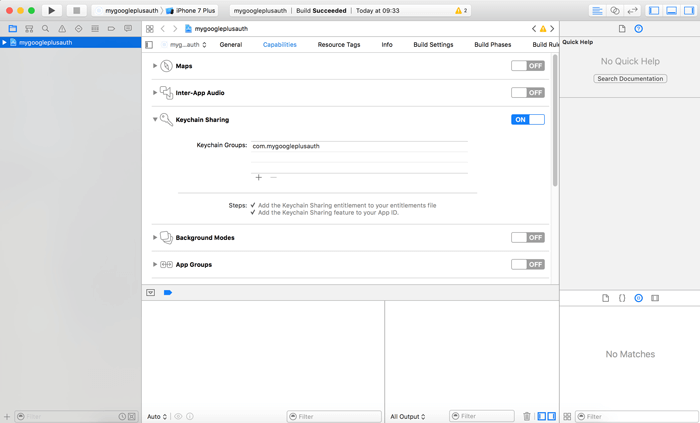Show related items grid icon in jump bar

[150, 29]
